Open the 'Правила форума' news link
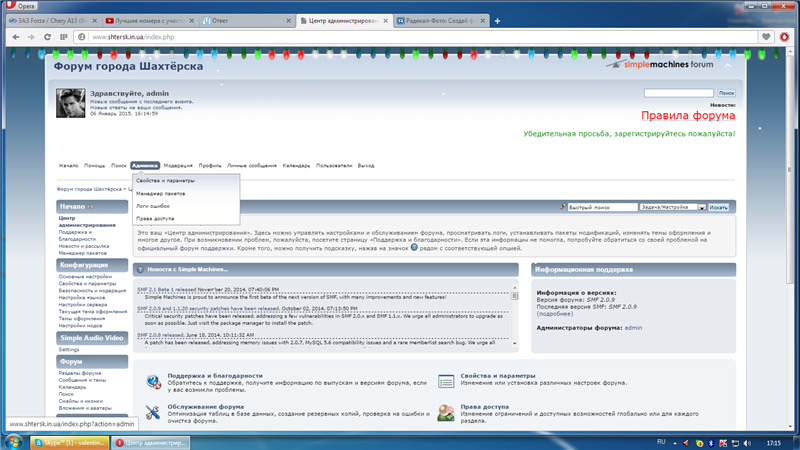The width and height of the screenshot is (800, 450). tap(688, 115)
